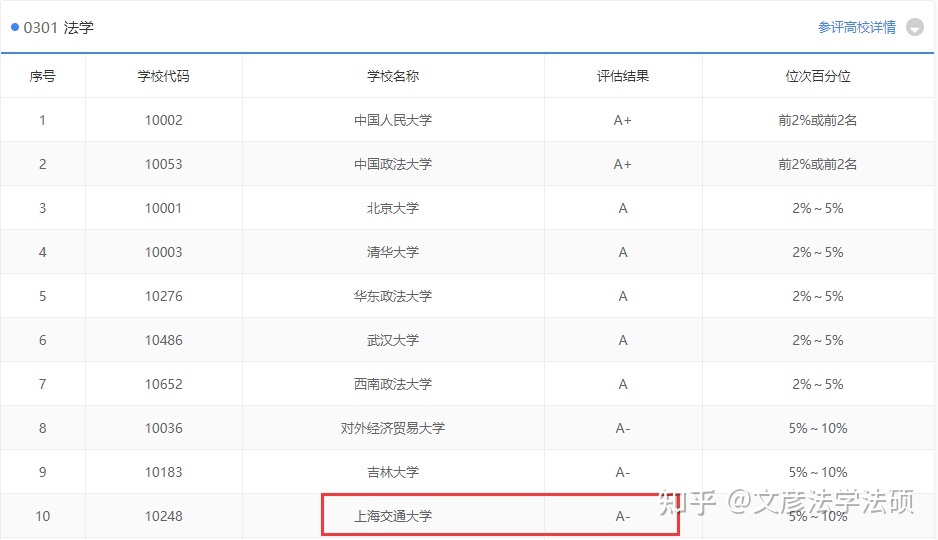
Task: Select school name 吉林大学
Action: point(393,472)
